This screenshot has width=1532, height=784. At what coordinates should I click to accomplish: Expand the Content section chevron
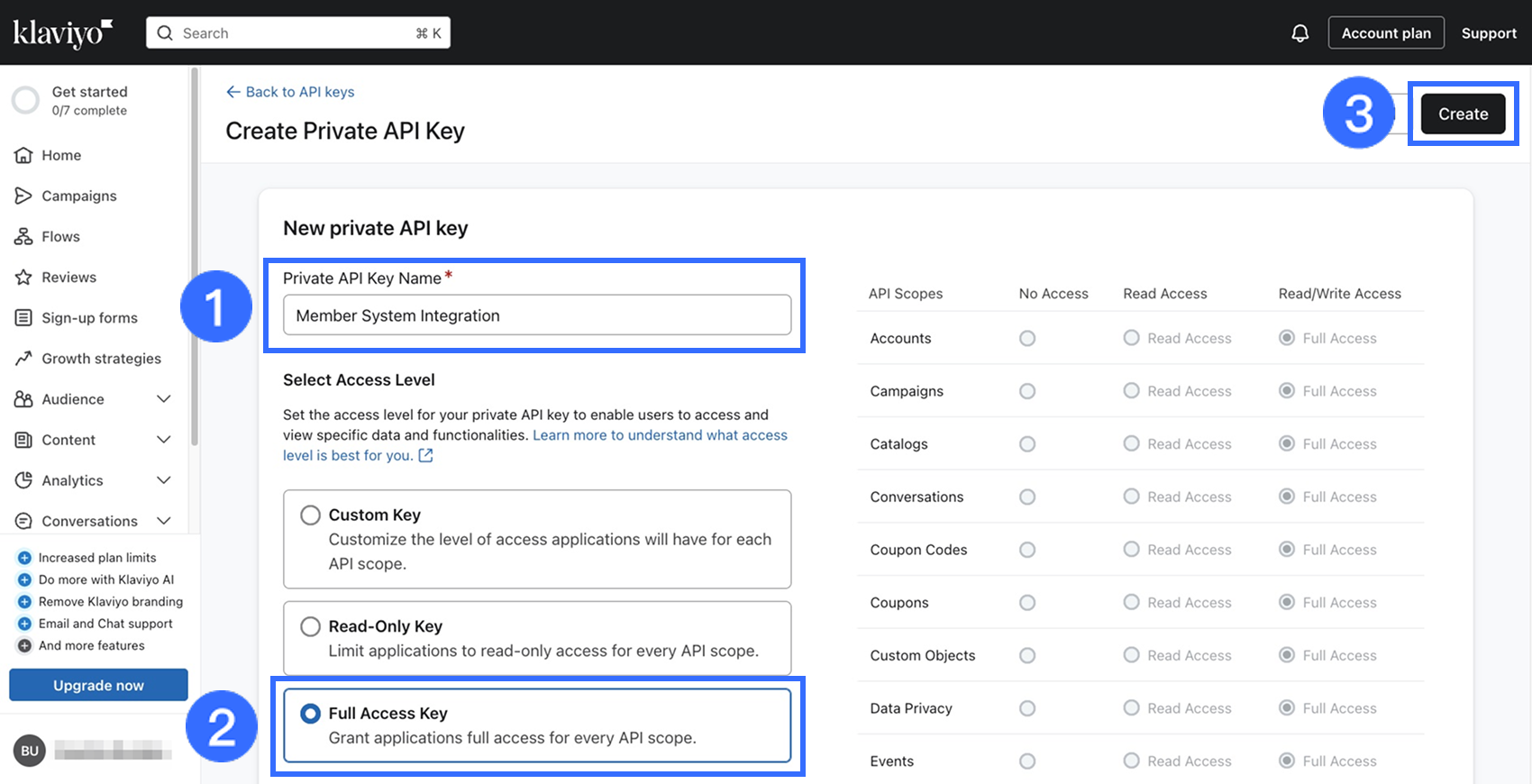coord(164,439)
